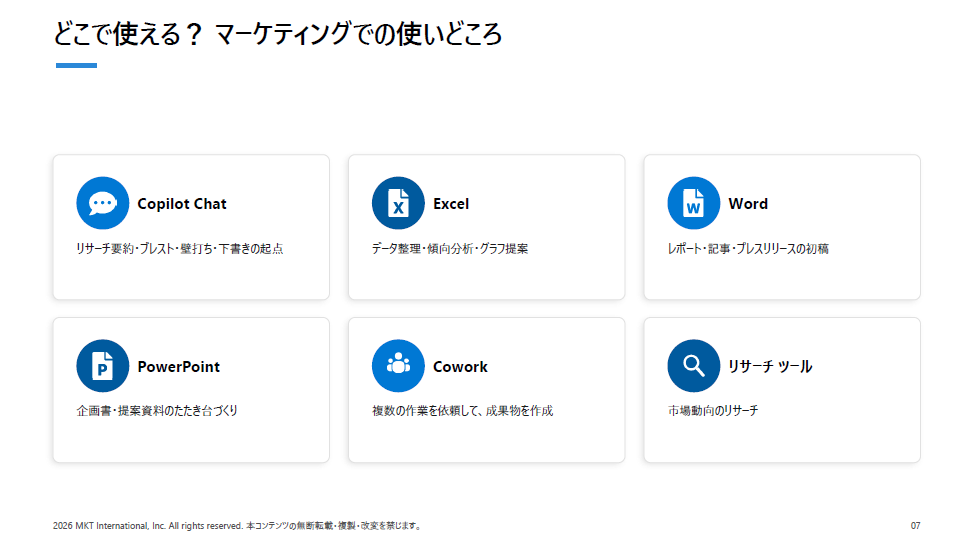Viewport: 971px width, 542px height.
Task: Click the text 市場動向のリサーチ
Action: point(713,411)
